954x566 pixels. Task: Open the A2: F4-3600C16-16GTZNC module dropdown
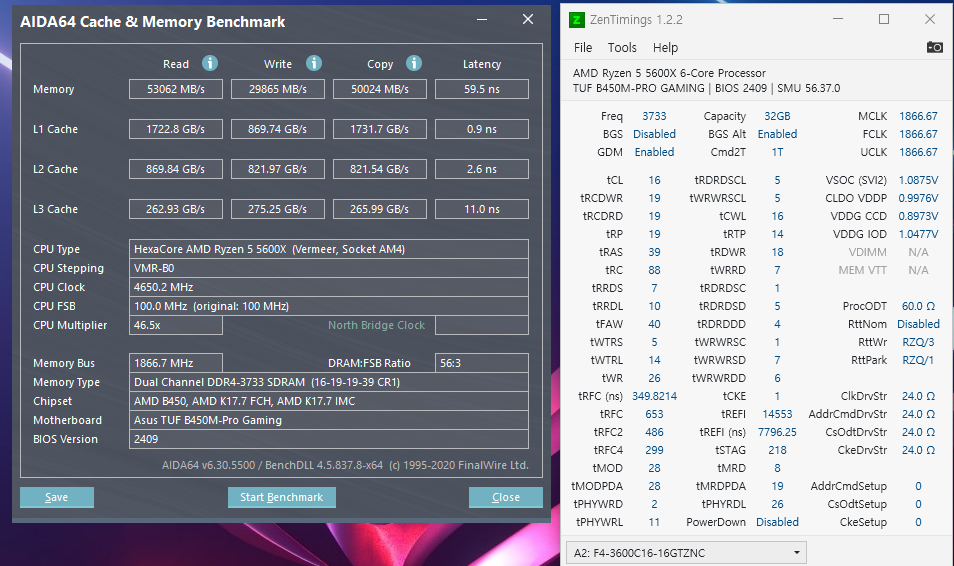pyautogui.click(x=686, y=553)
